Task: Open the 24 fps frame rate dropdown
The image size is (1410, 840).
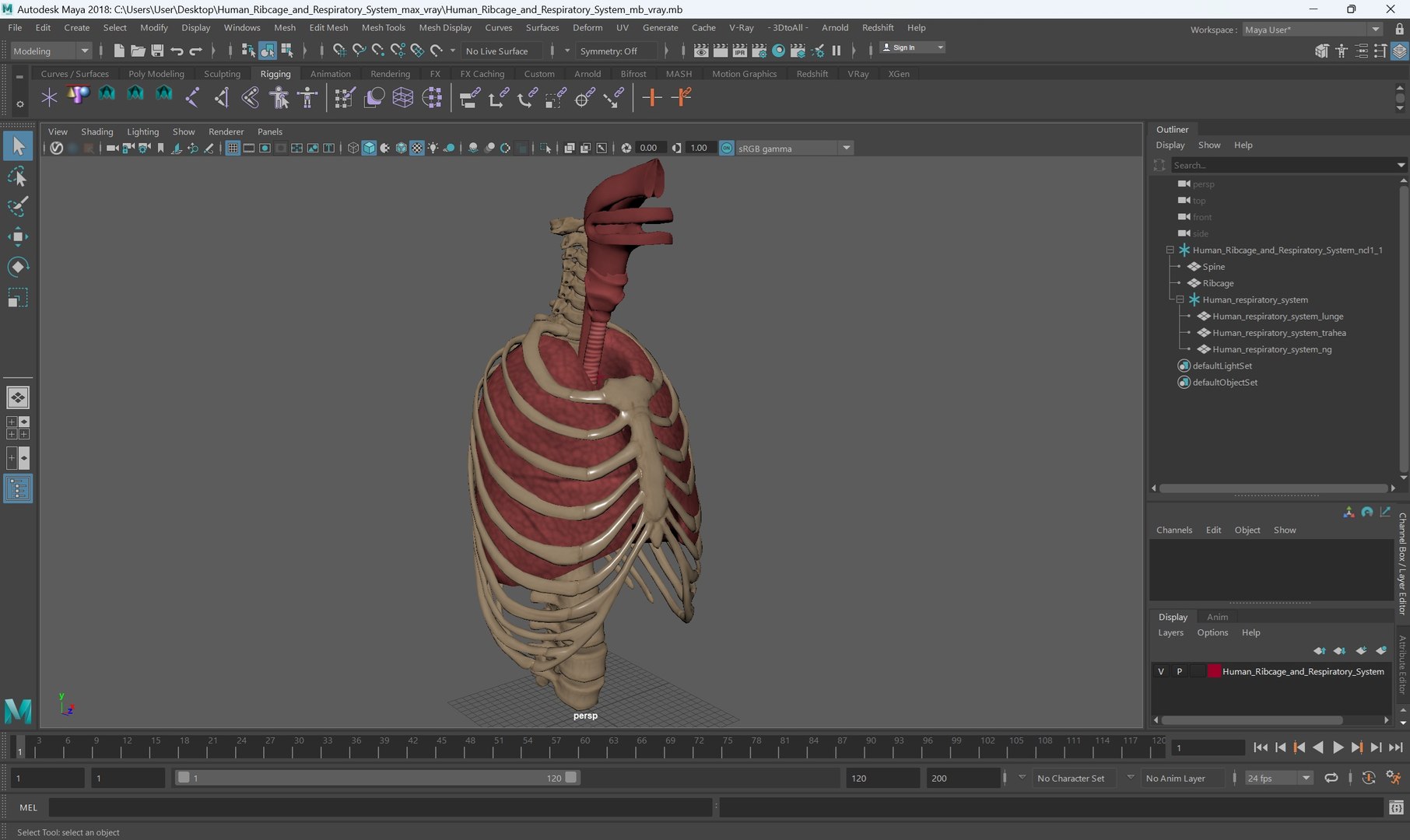Action: [1278, 778]
